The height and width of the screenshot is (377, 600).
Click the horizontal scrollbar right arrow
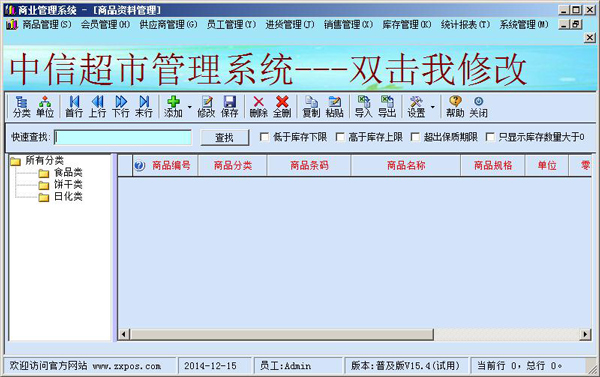pos(585,334)
